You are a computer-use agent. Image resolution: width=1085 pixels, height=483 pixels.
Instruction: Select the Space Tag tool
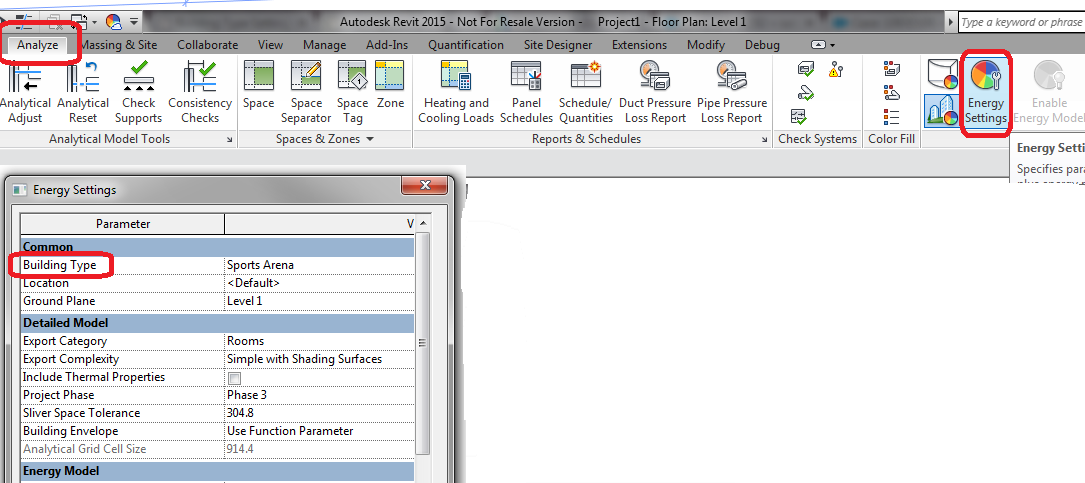pyautogui.click(x=352, y=93)
